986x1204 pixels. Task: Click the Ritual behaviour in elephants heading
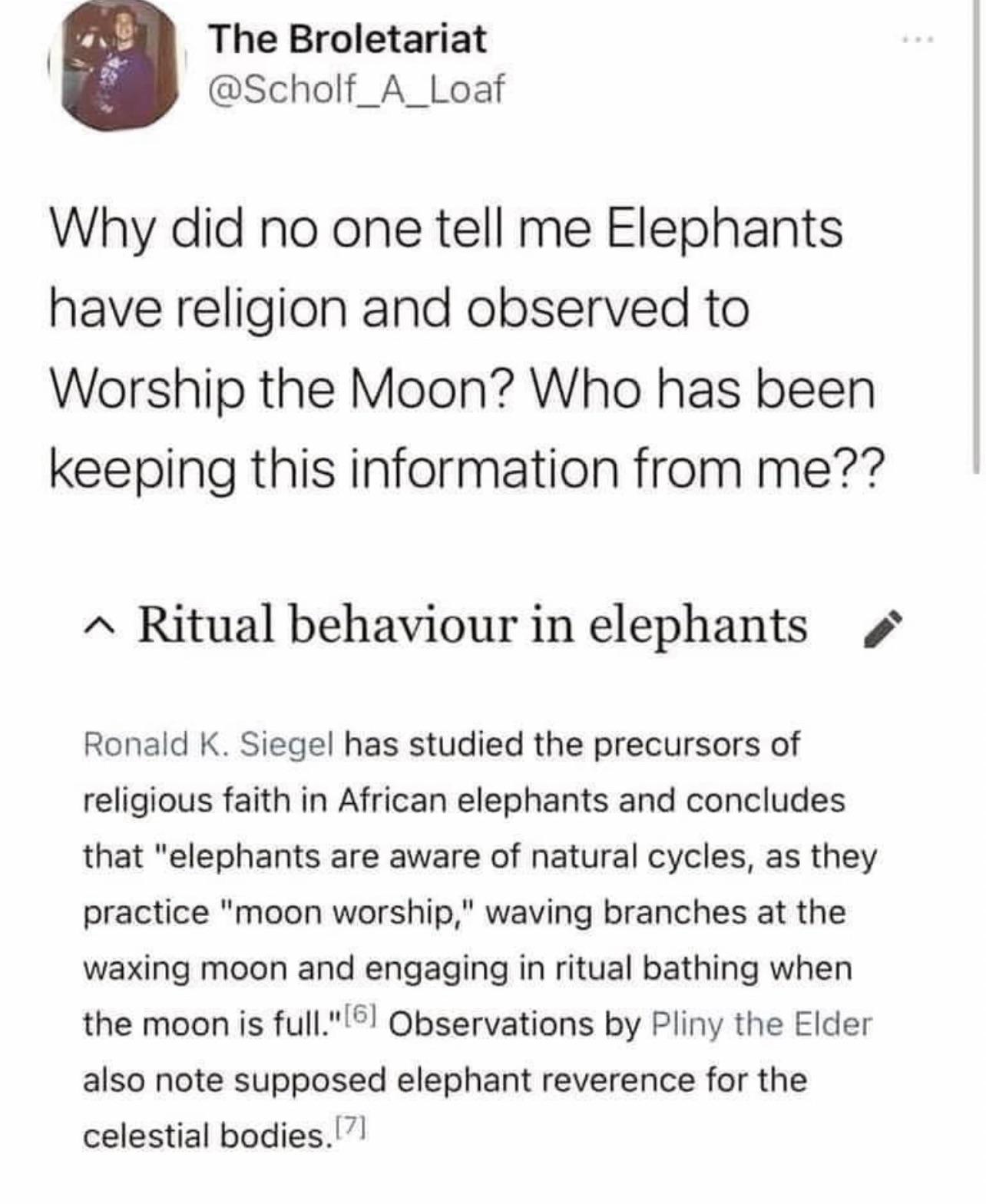tap(472, 624)
